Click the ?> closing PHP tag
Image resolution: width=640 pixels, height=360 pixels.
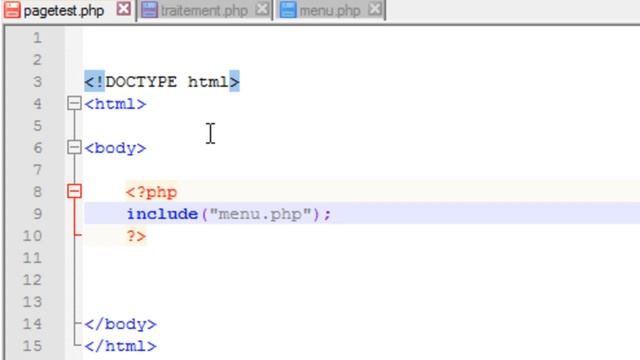click(136, 236)
